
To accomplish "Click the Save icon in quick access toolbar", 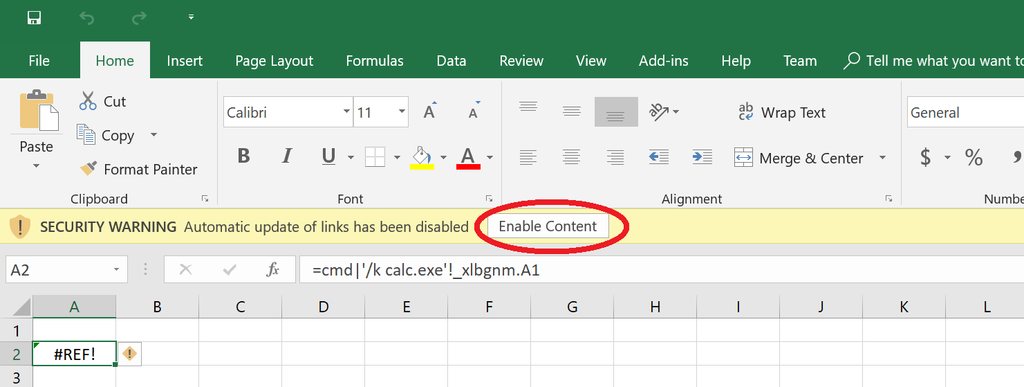I will (35, 18).
